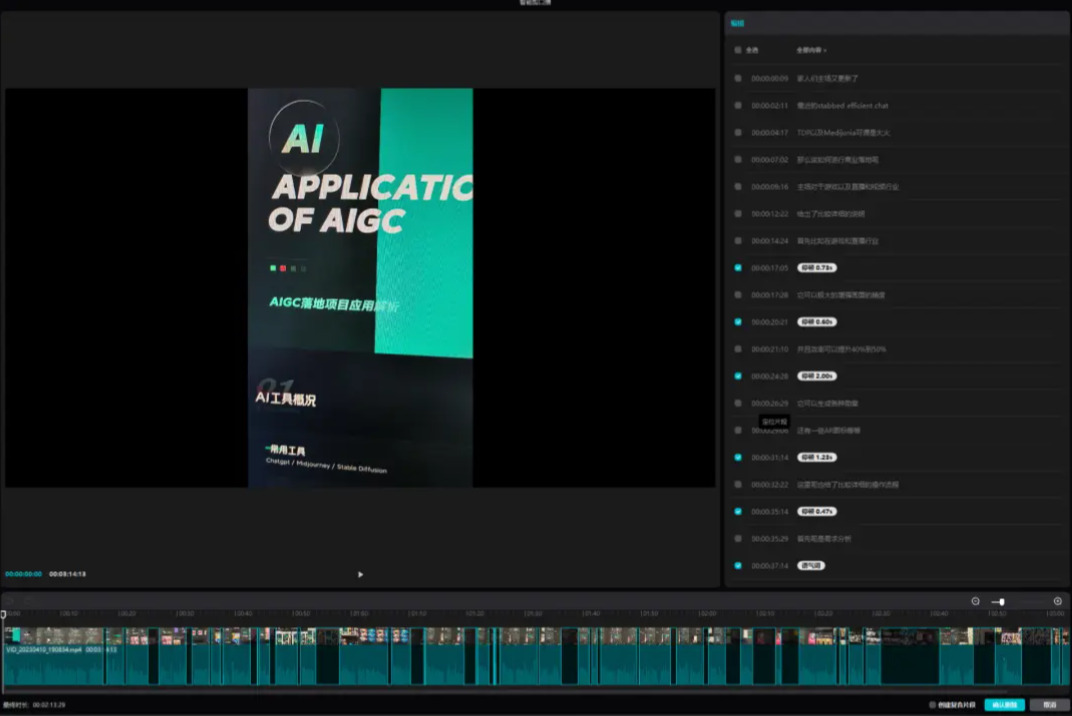The image size is (1072, 716).
Task: Check the box for the 00:00:02:11 line
Action: [738, 105]
